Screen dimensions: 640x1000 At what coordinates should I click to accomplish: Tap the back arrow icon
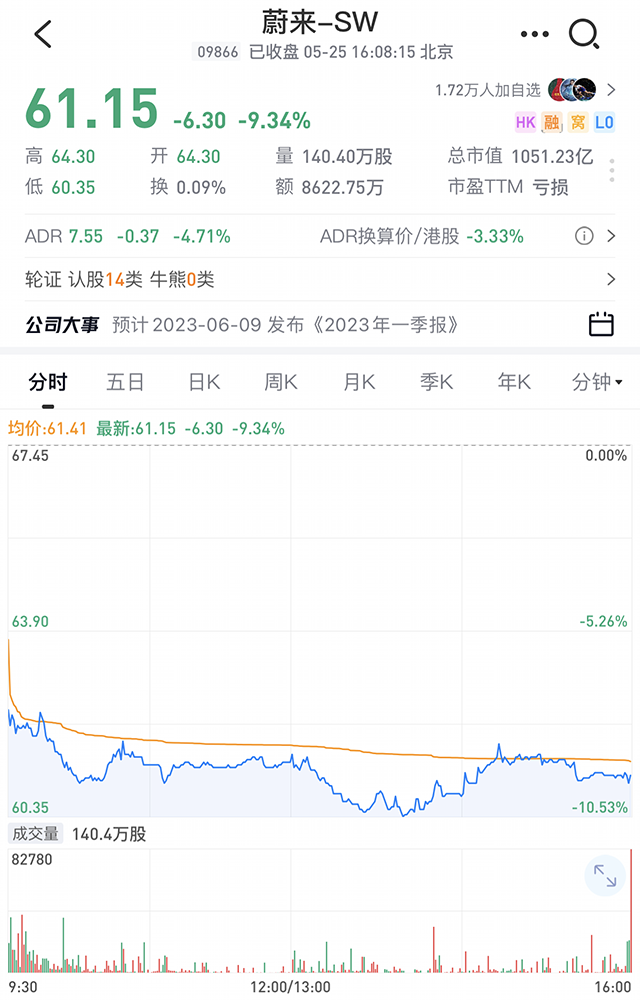click(43, 34)
